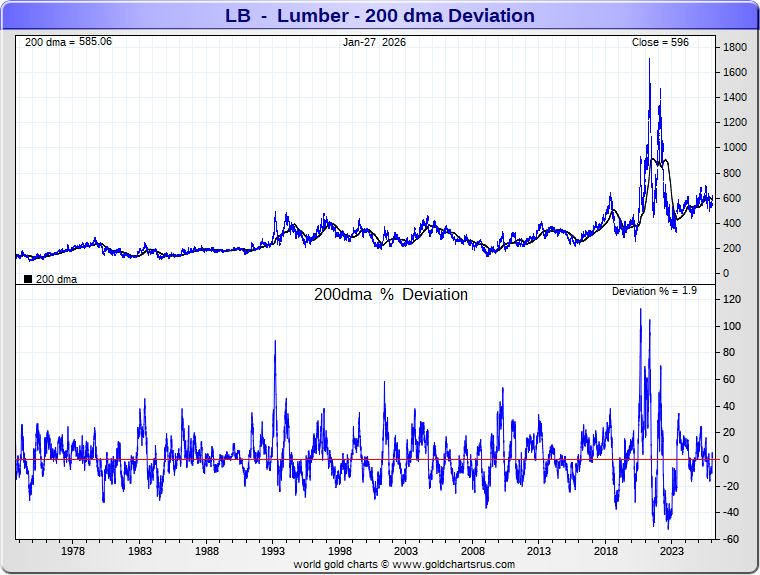
Task: Click the 1600 price axis label
Action: [x=735, y=72]
